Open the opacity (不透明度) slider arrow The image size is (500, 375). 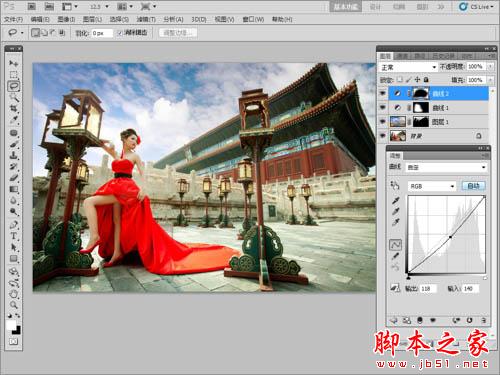[491, 67]
